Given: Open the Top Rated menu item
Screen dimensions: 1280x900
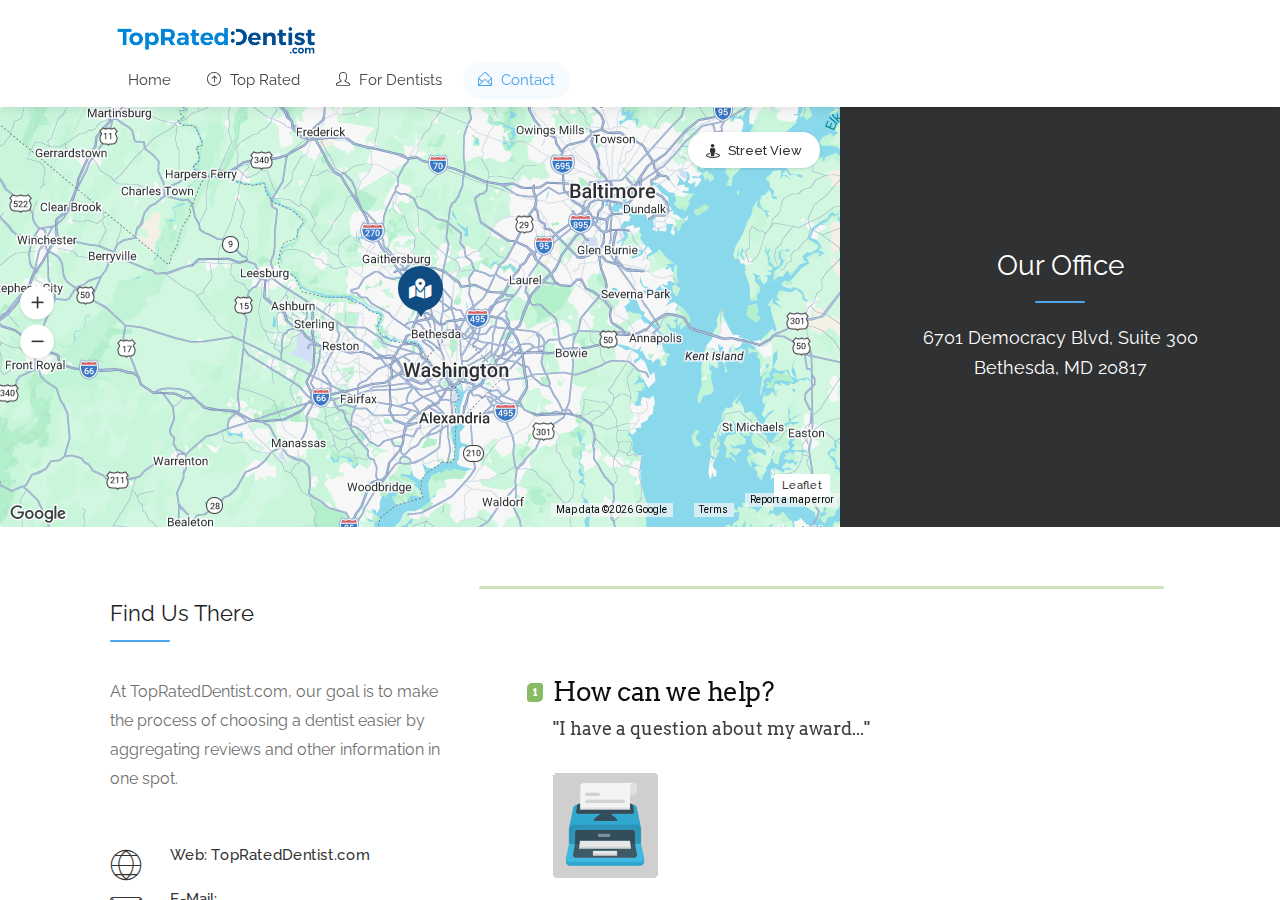Looking at the screenshot, I should pyautogui.click(x=253, y=80).
